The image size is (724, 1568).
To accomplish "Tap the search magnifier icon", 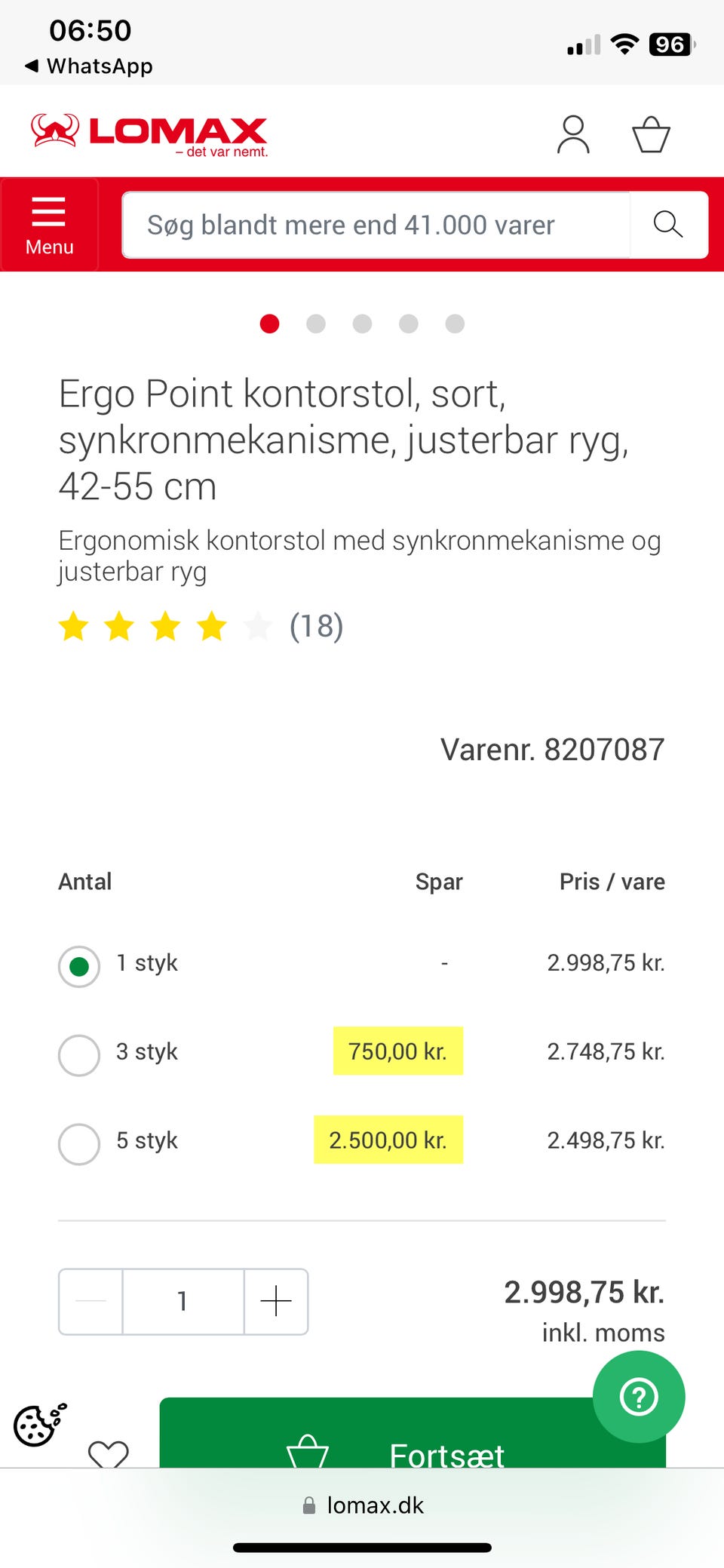I will coord(668,225).
